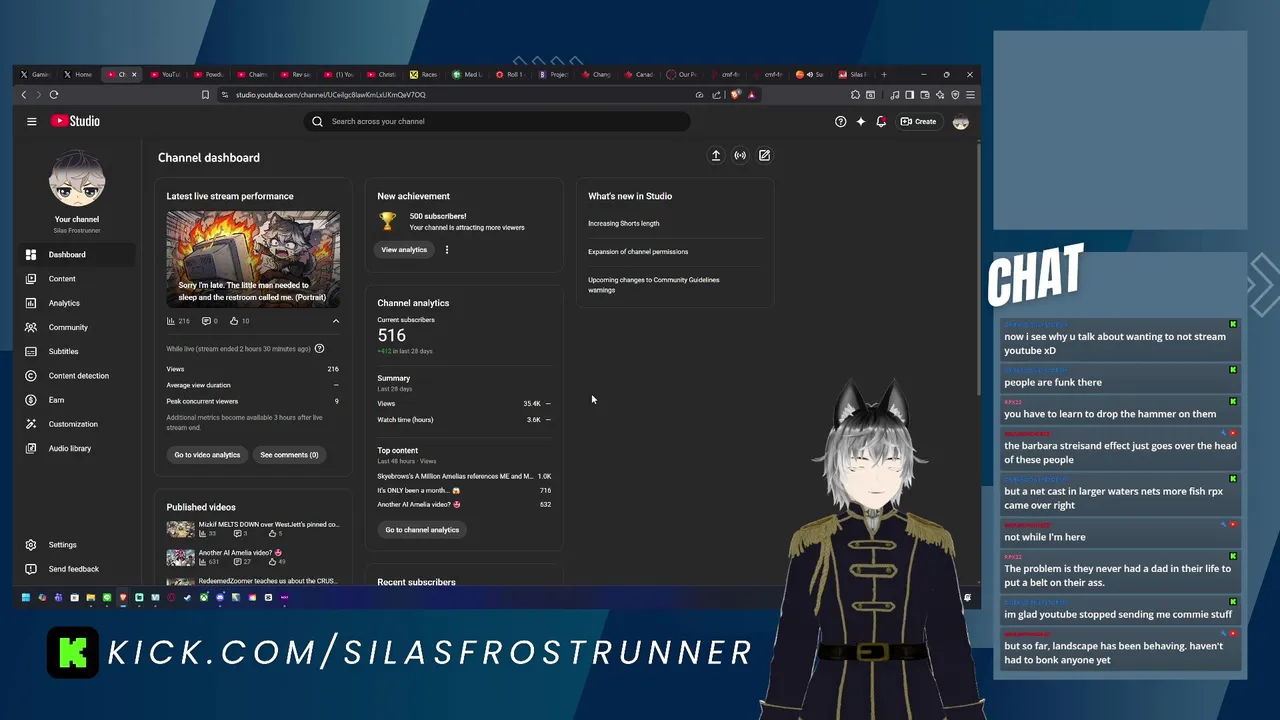
Task: Open the achievement card three-dot menu
Action: pyautogui.click(x=447, y=250)
